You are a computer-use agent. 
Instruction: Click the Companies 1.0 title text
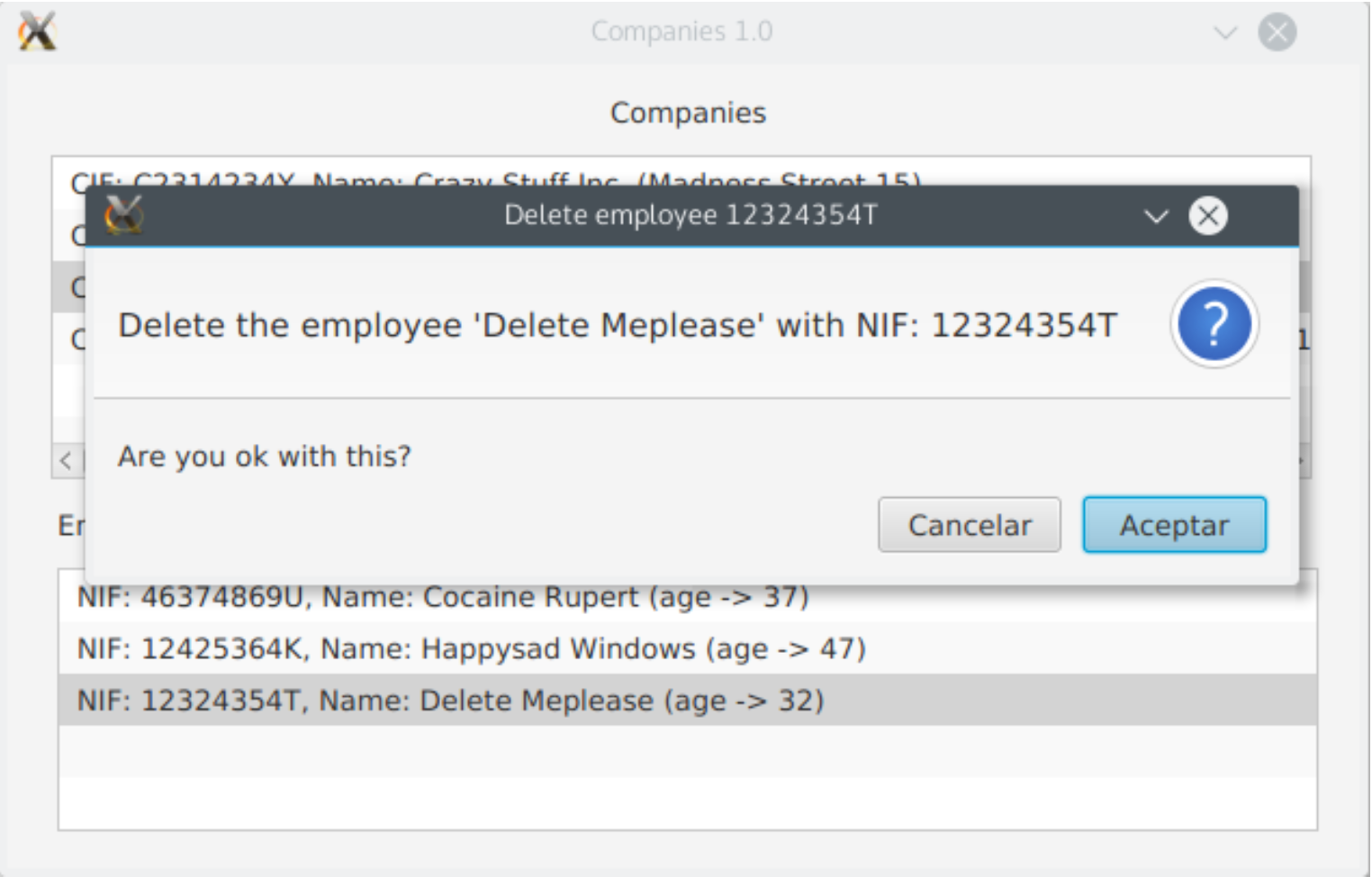point(681,32)
